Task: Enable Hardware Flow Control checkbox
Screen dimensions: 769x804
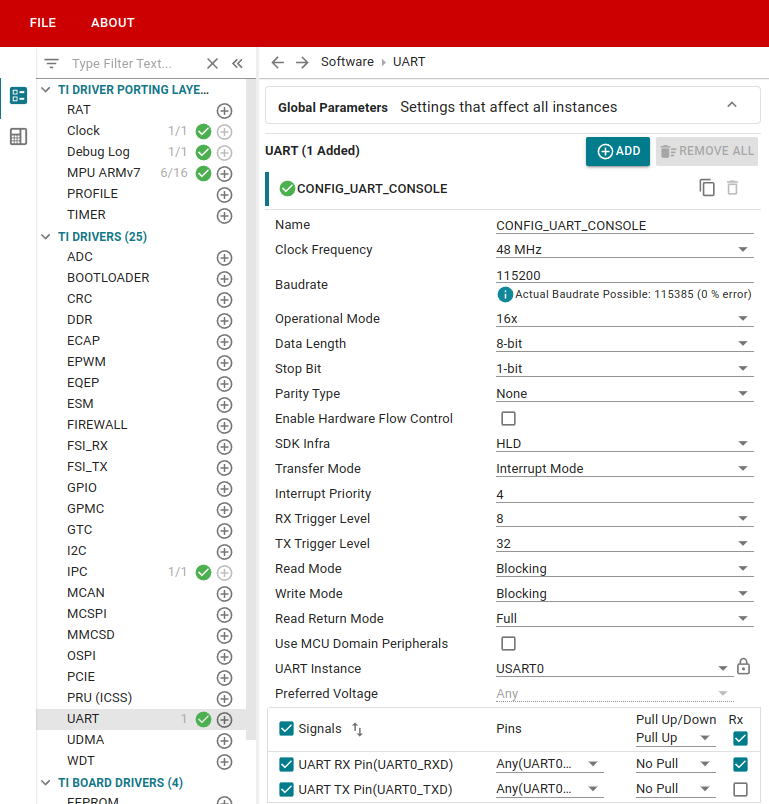Action: (x=508, y=419)
